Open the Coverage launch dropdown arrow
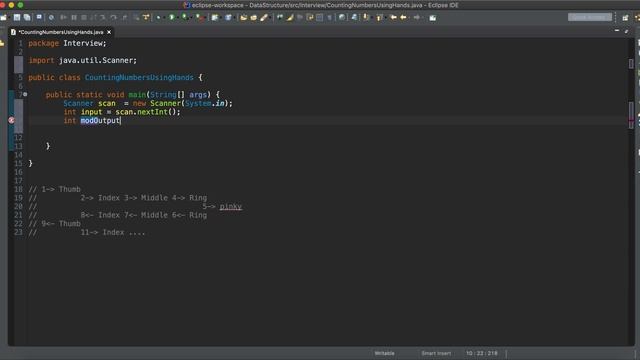640x360 pixels. 191,18
